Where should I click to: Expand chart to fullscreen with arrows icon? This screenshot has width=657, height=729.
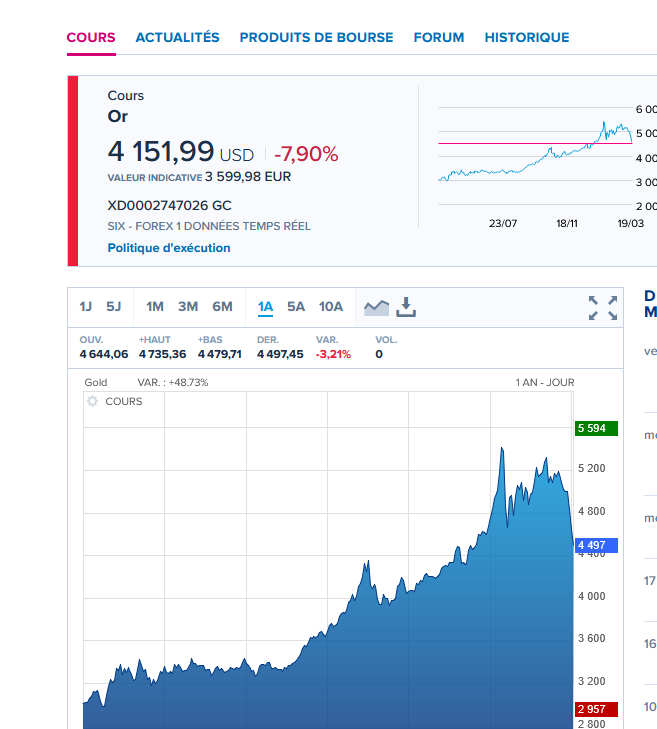(602, 308)
